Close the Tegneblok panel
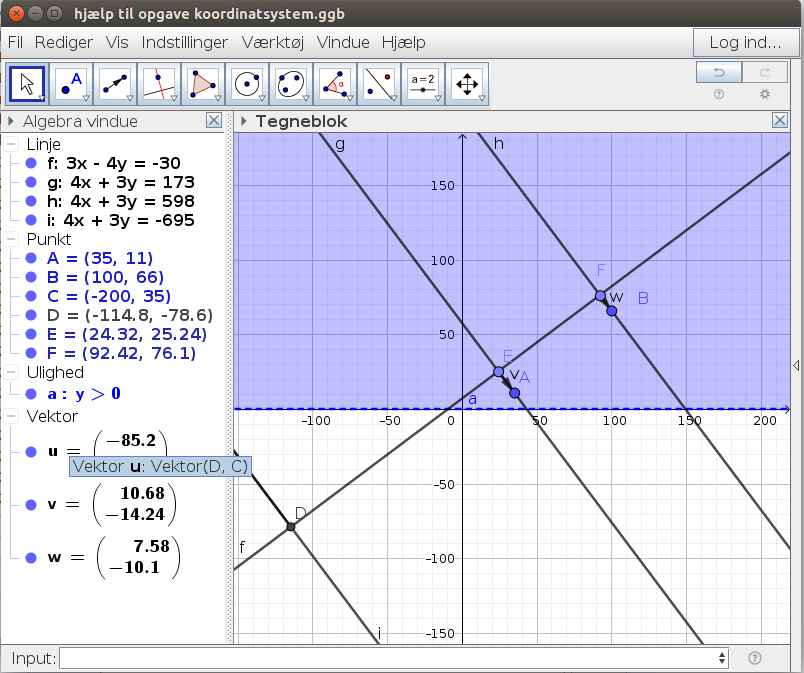The image size is (804, 673). [x=780, y=120]
